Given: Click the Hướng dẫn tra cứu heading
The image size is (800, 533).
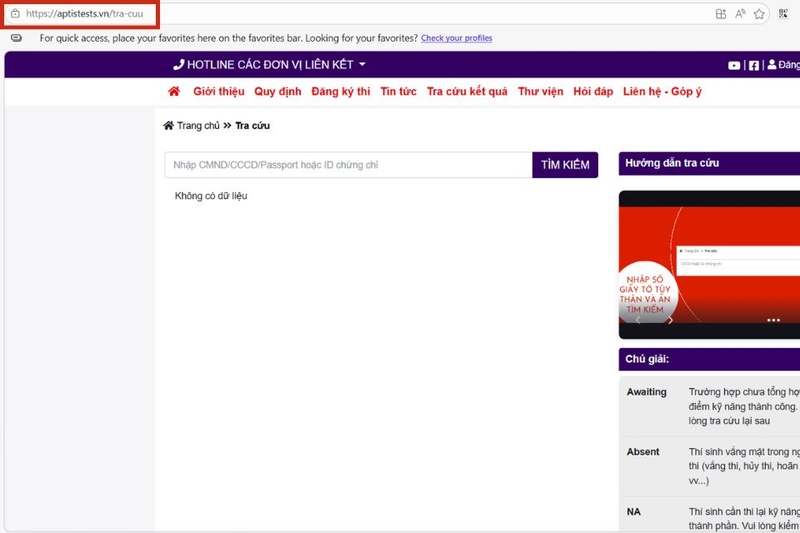Looking at the screenshot, I should (672, 163).
